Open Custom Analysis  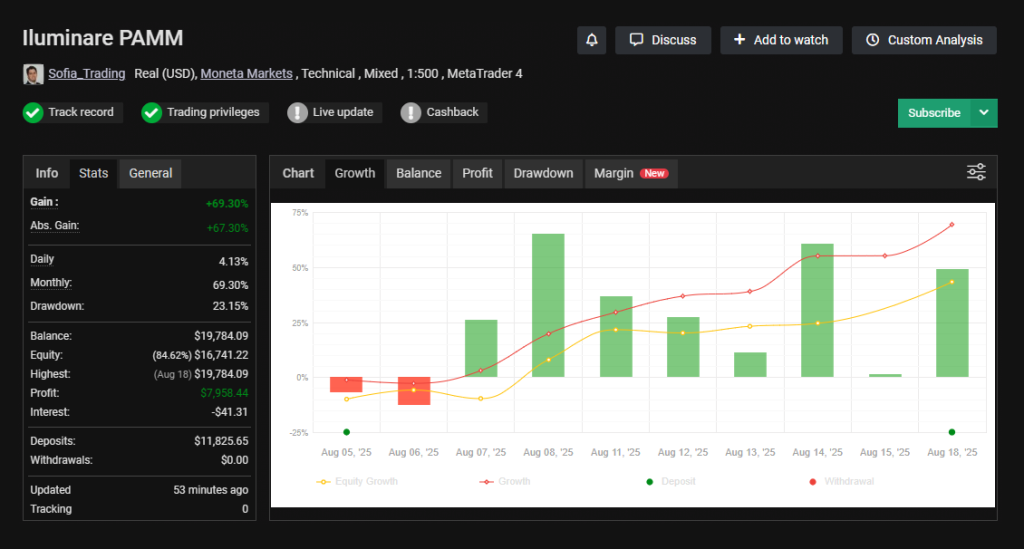click(924, 40)
